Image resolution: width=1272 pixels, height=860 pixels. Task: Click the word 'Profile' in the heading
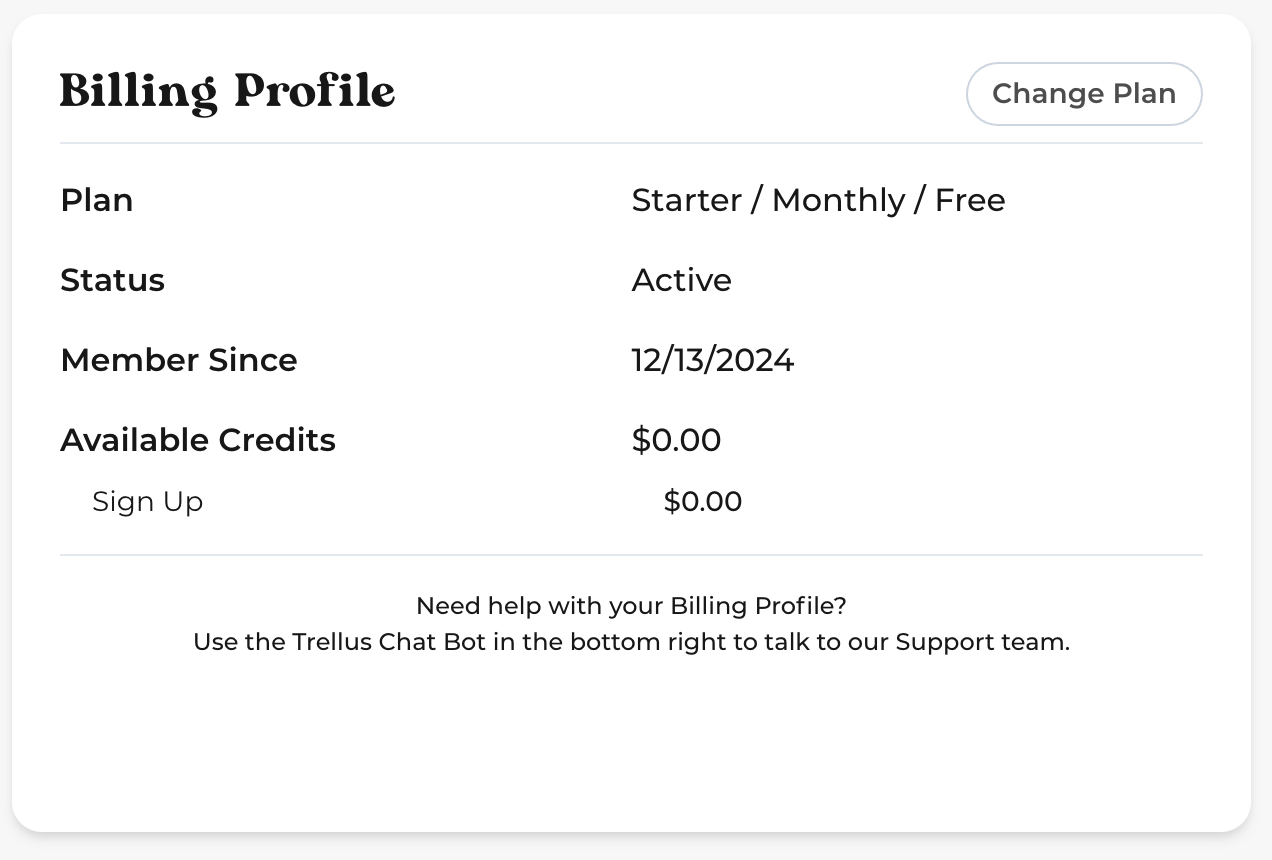(x=315, y=92)
